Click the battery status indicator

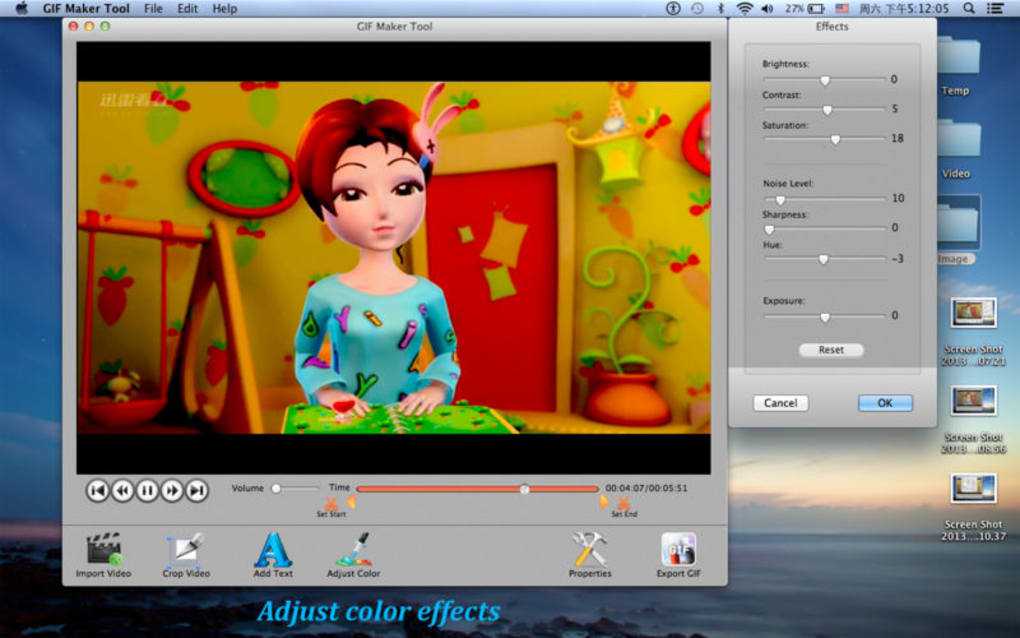[x=805, y=8]
